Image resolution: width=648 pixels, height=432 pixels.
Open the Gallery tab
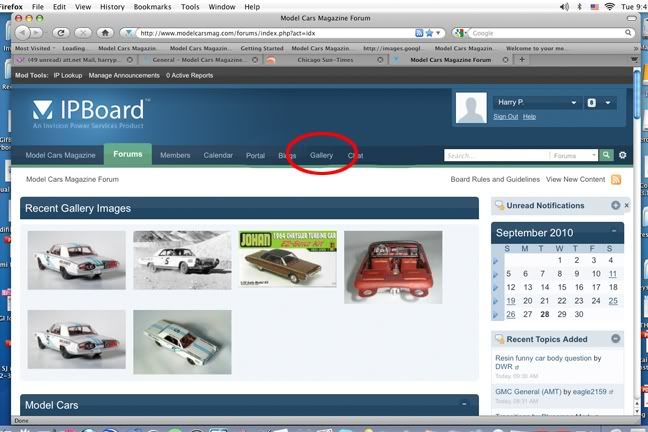coord(321,156)
